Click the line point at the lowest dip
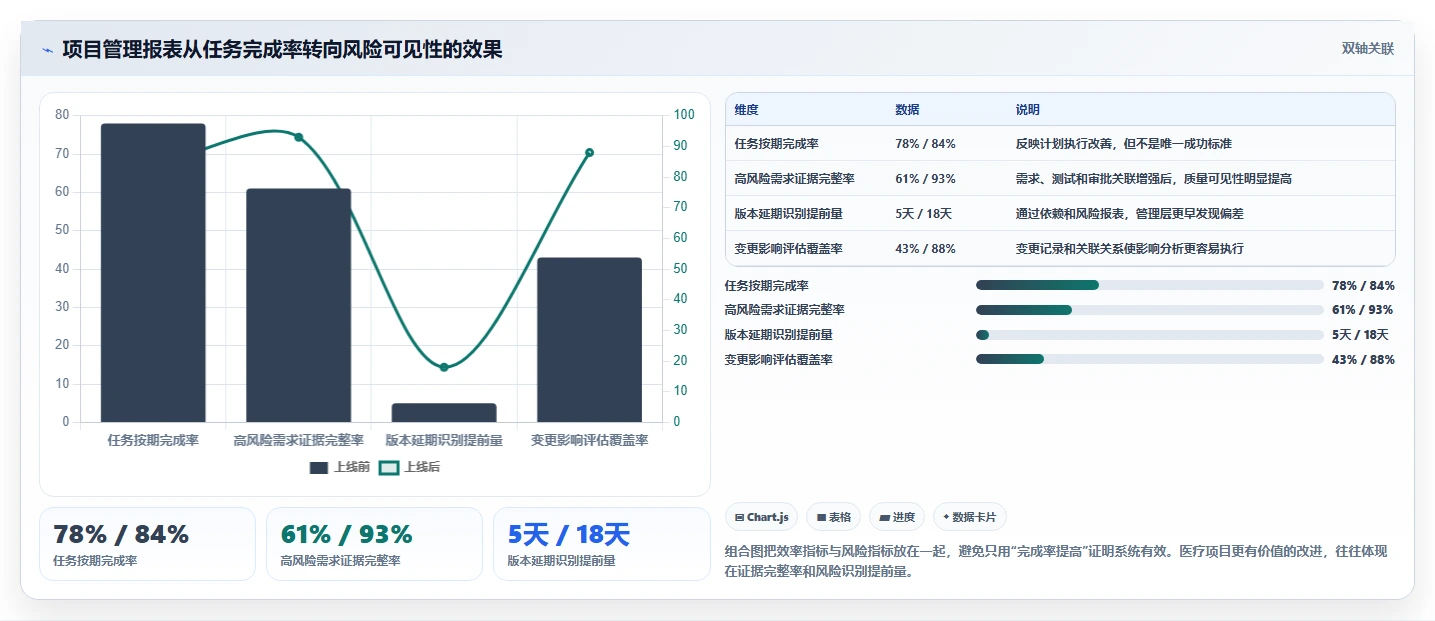This screenshot has width=1435, height=621. pos(444,367)
